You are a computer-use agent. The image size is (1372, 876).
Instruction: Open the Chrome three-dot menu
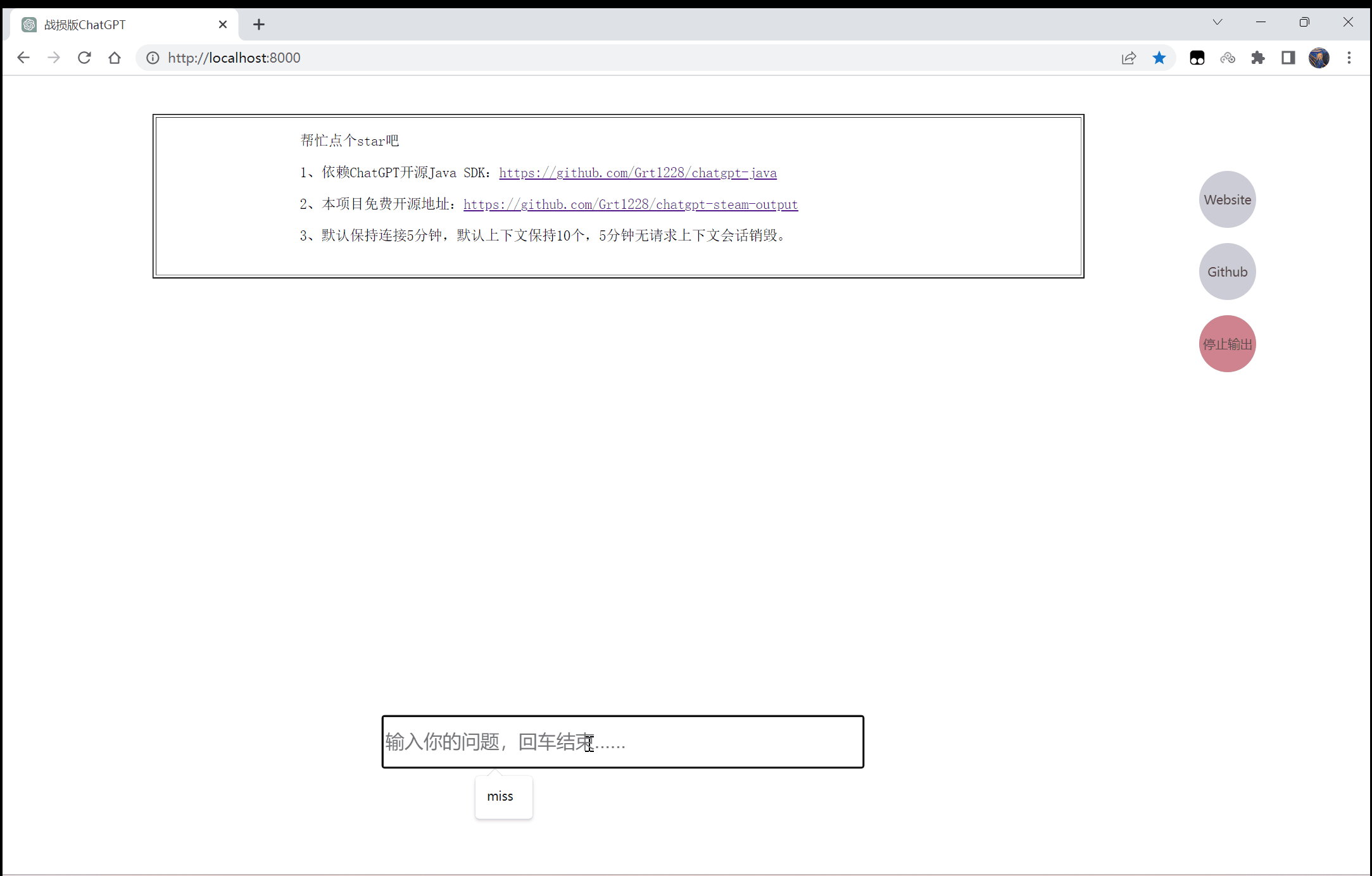coord(1349,58)
